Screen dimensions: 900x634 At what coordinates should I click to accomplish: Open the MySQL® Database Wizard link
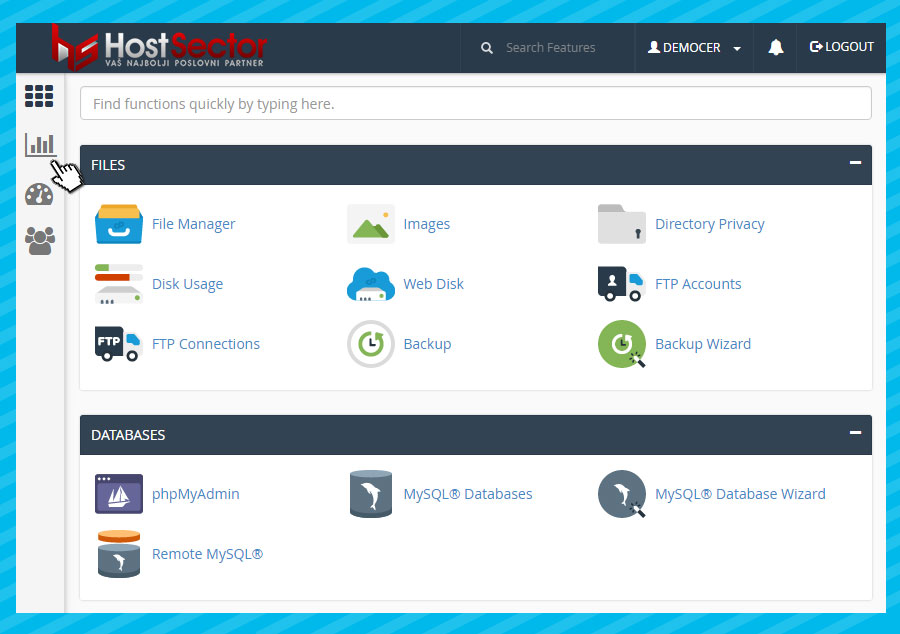pos(740,494)
